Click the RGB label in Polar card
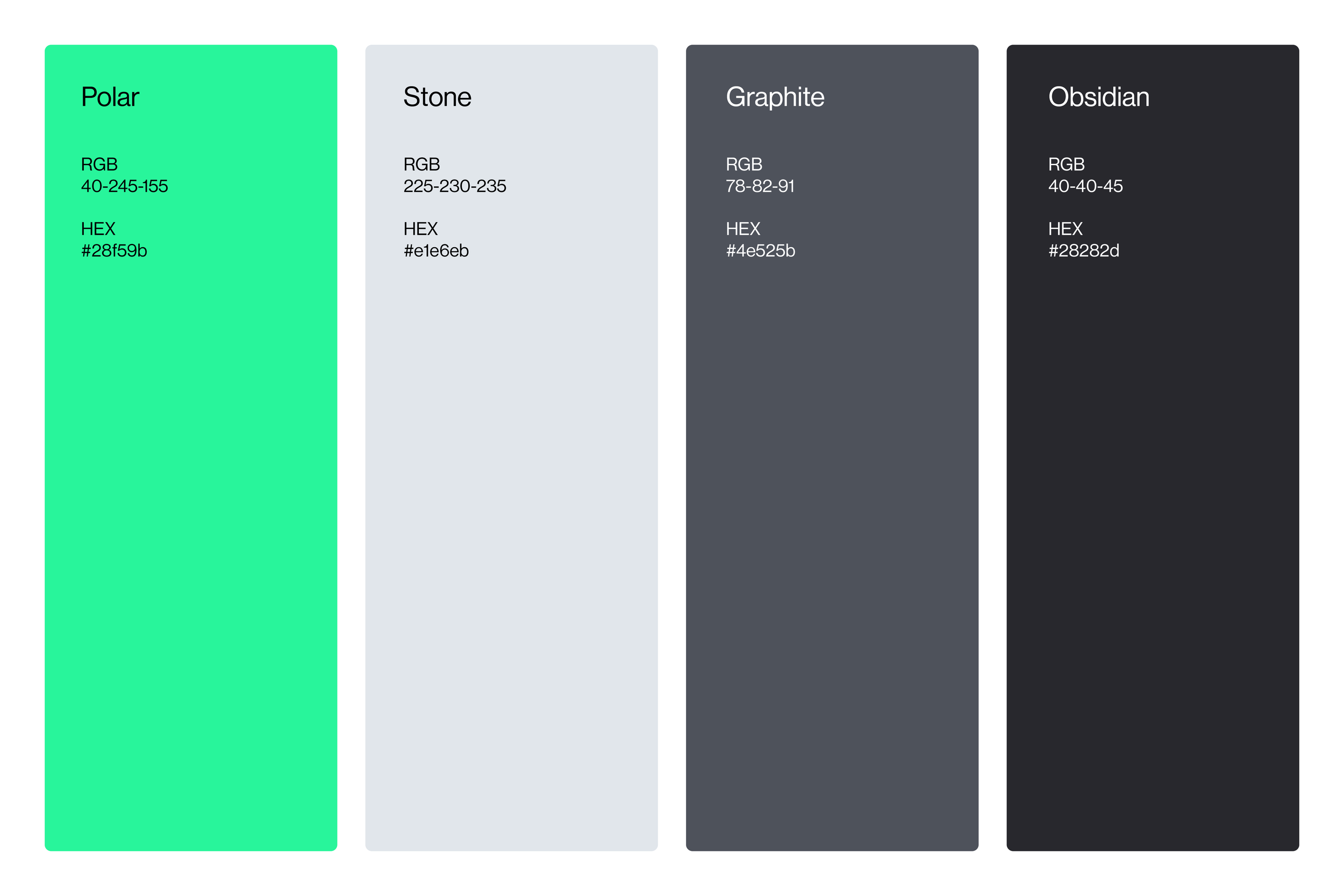1344x896 pixels. tap(99, 164)
